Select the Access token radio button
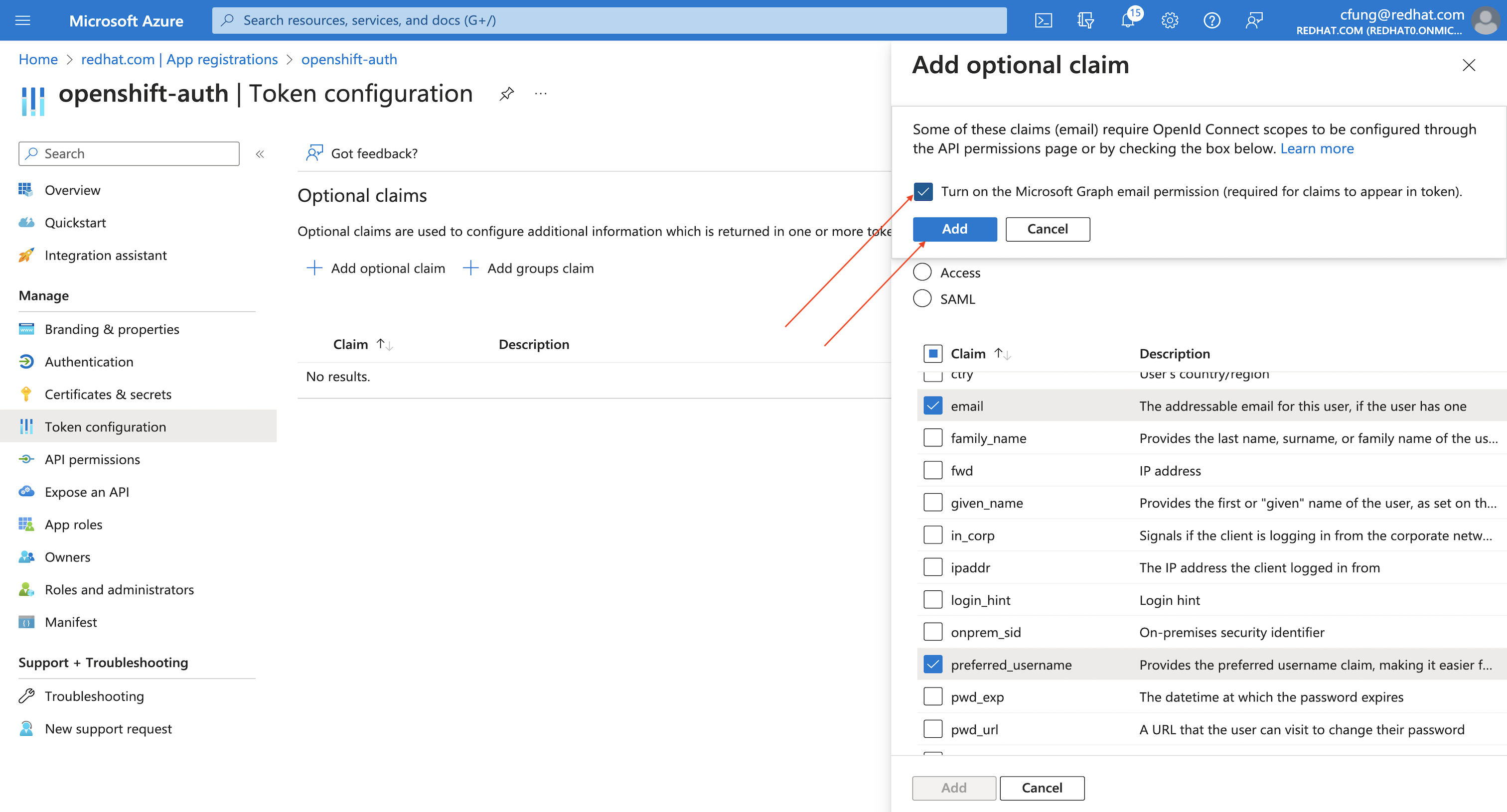 coord(922,272)
